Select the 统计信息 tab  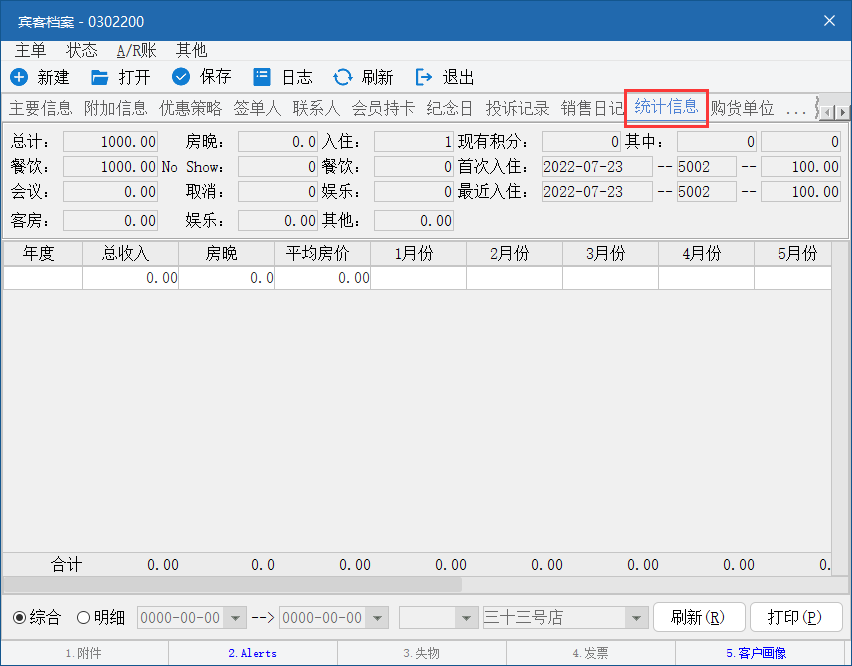click(x=666, y=107)
